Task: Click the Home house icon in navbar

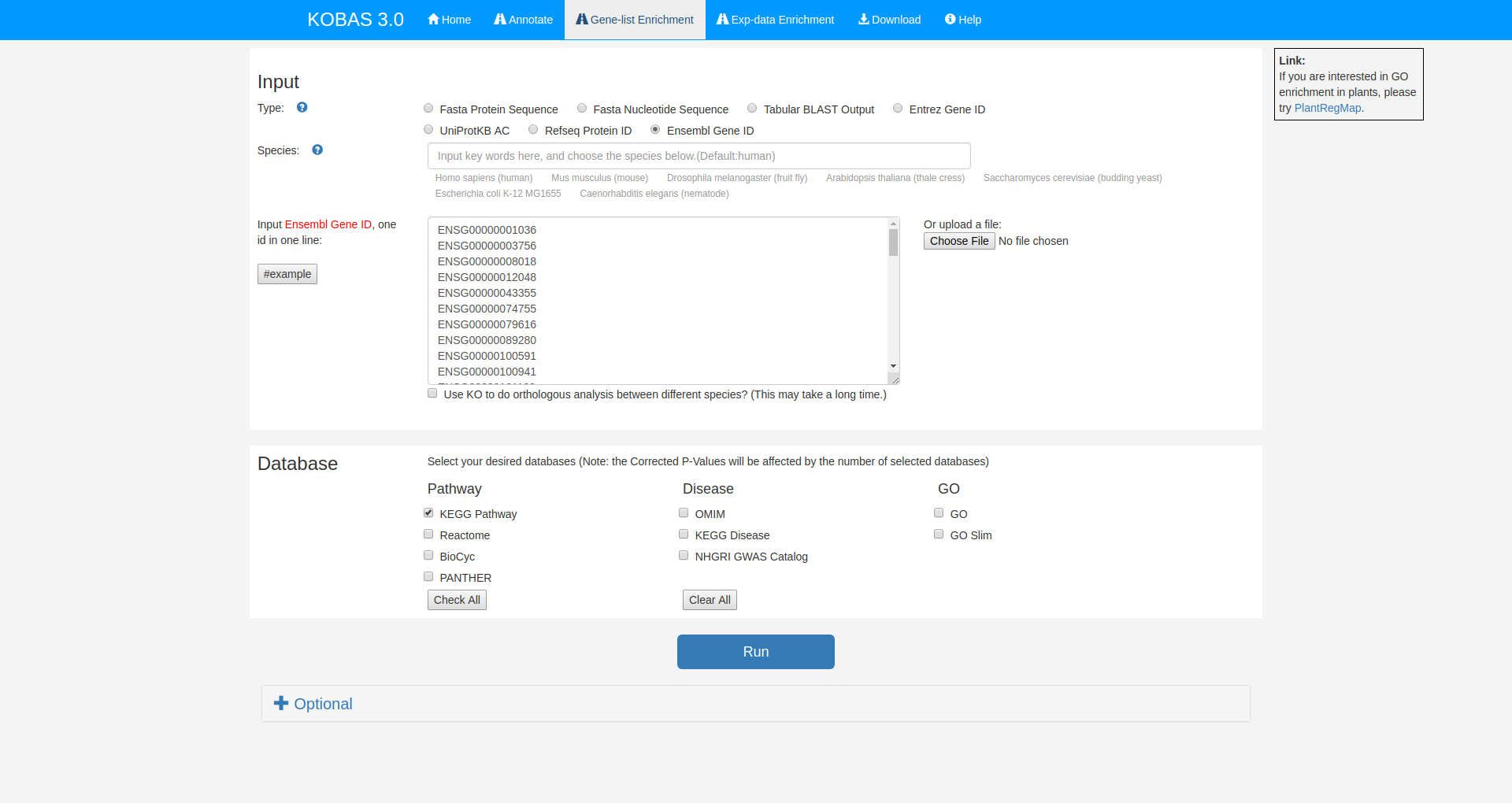Action: [x=433, y=20]
